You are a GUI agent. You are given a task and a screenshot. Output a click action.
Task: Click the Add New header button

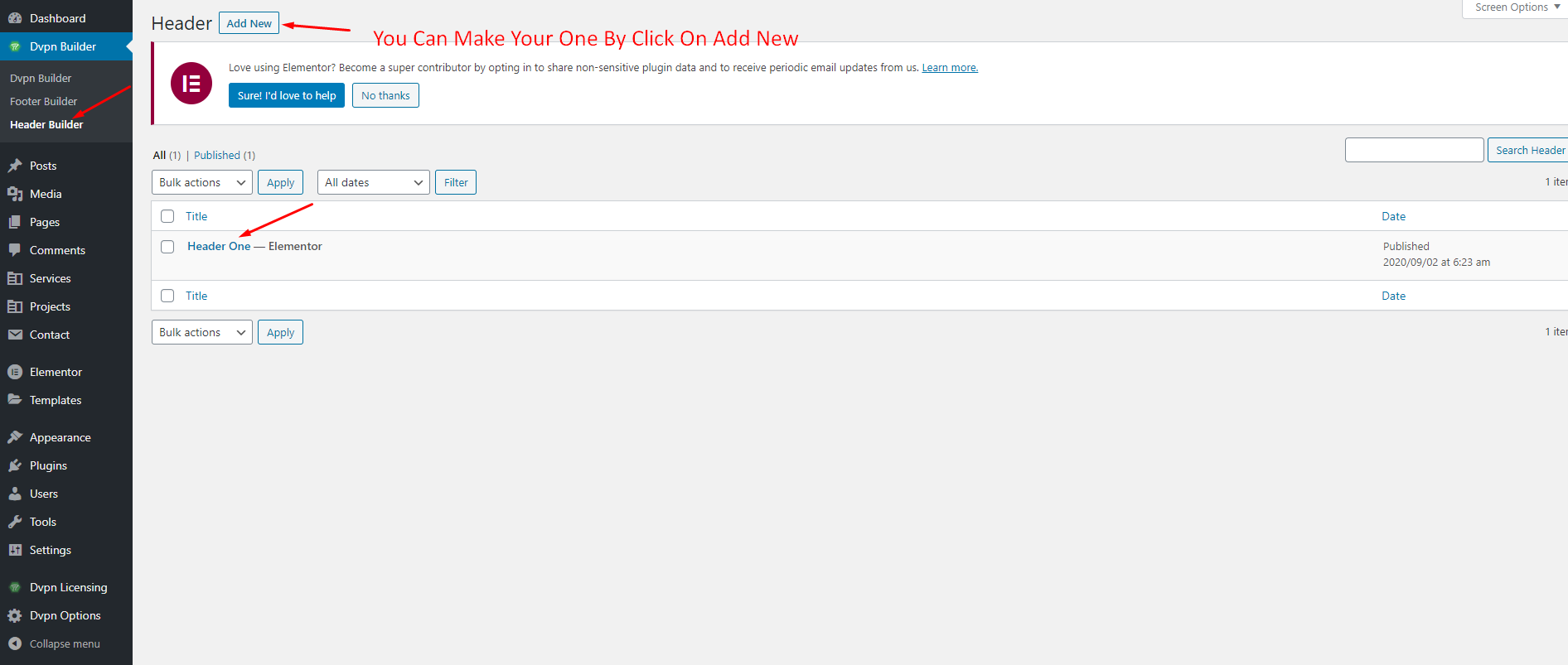249,23
